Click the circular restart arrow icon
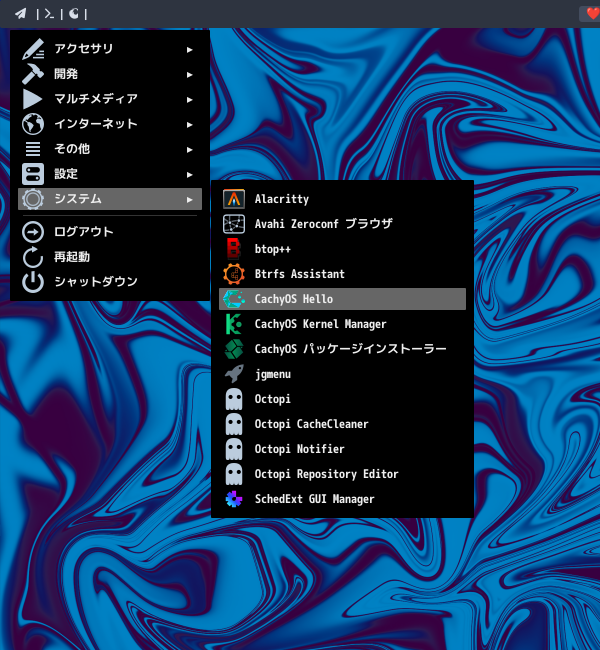Viewport: 600px width, 650px height. coord(33,257)
